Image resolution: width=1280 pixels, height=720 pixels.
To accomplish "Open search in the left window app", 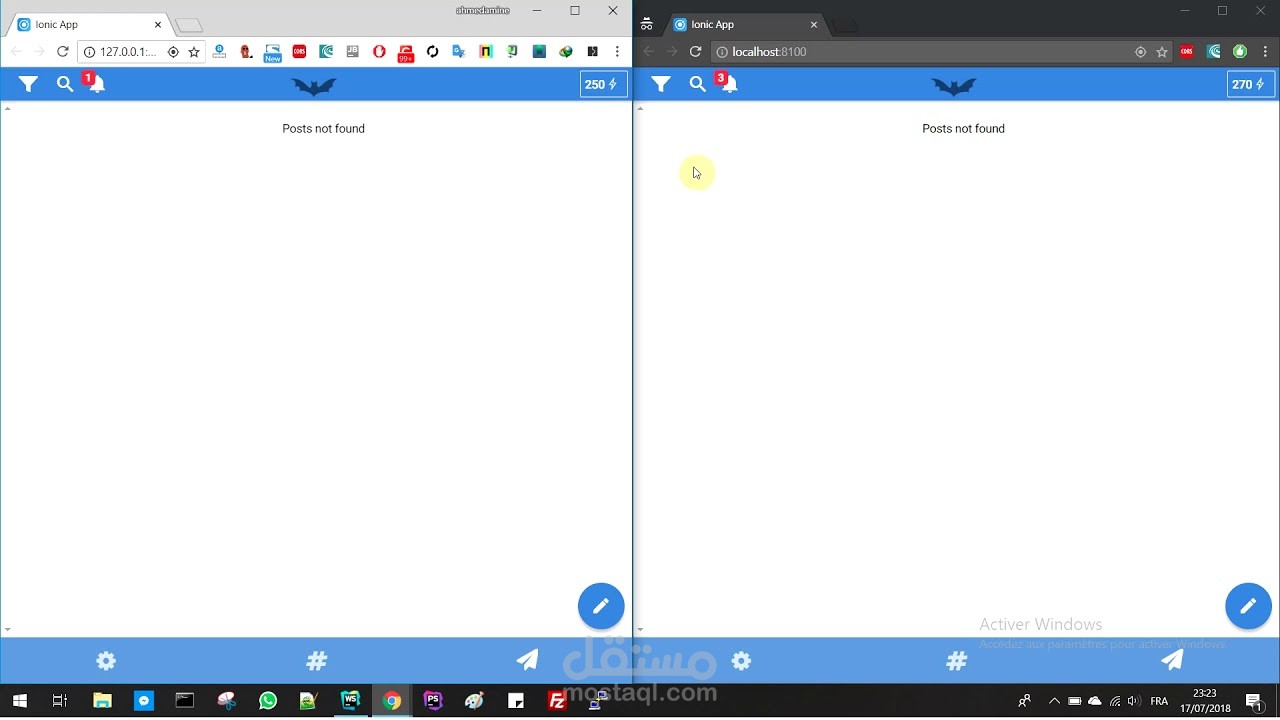I will pos(65,85).
